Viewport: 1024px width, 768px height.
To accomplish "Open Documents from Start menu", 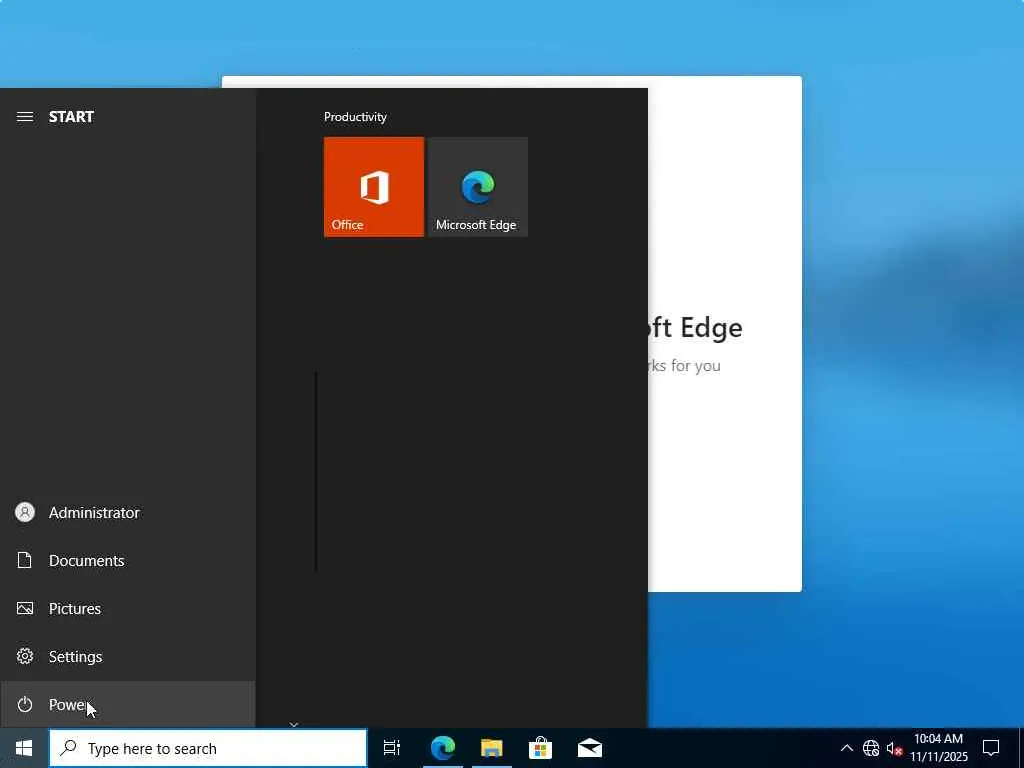I will point(128,560).
